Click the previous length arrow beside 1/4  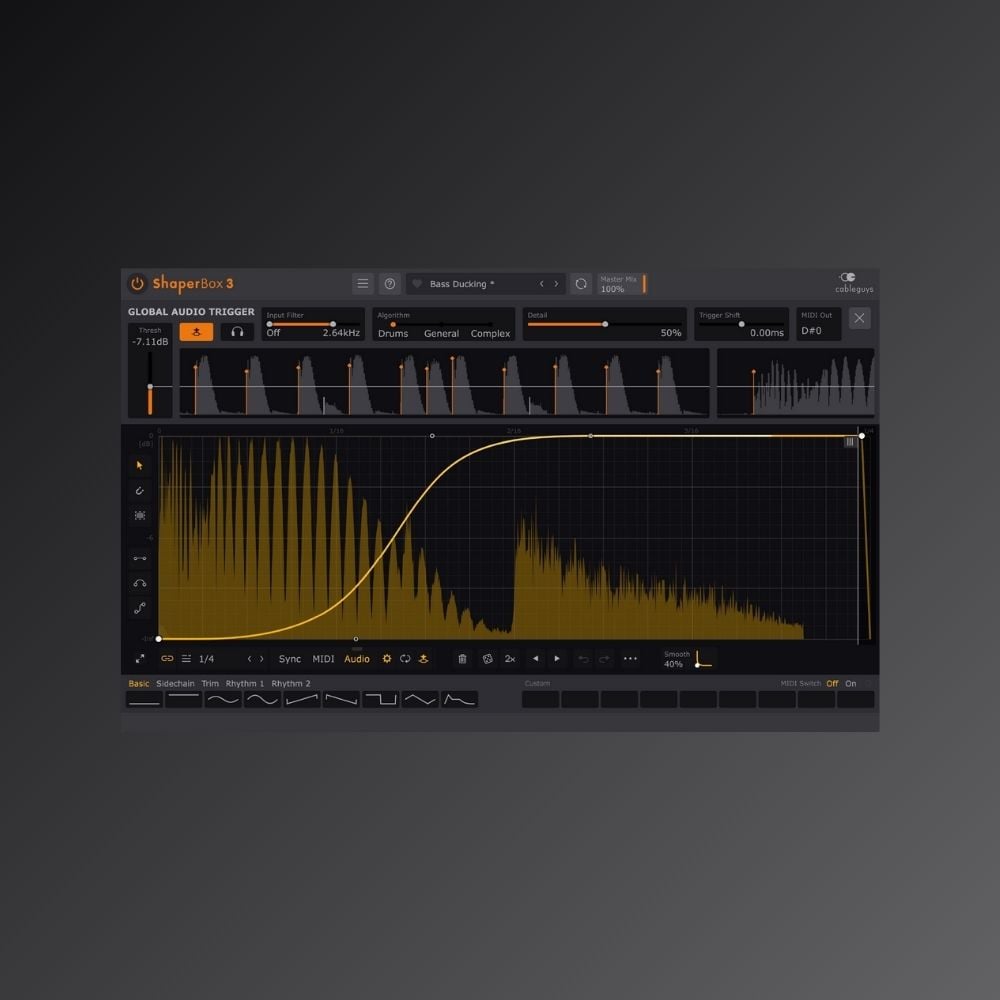click(x=249, y=659)
